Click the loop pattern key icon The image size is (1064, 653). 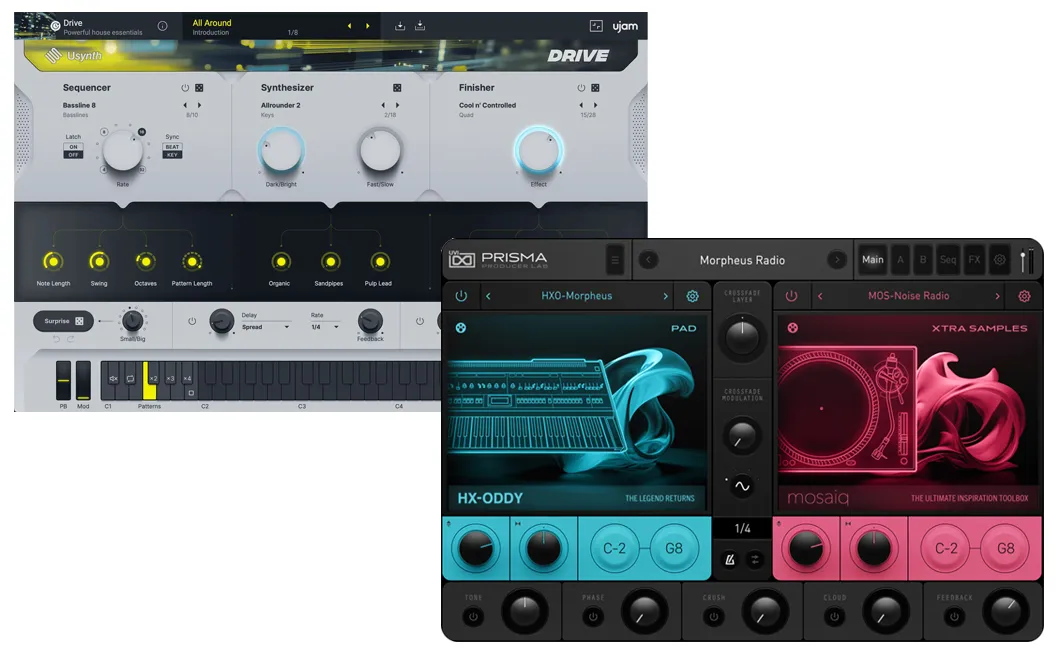[130, 379]
